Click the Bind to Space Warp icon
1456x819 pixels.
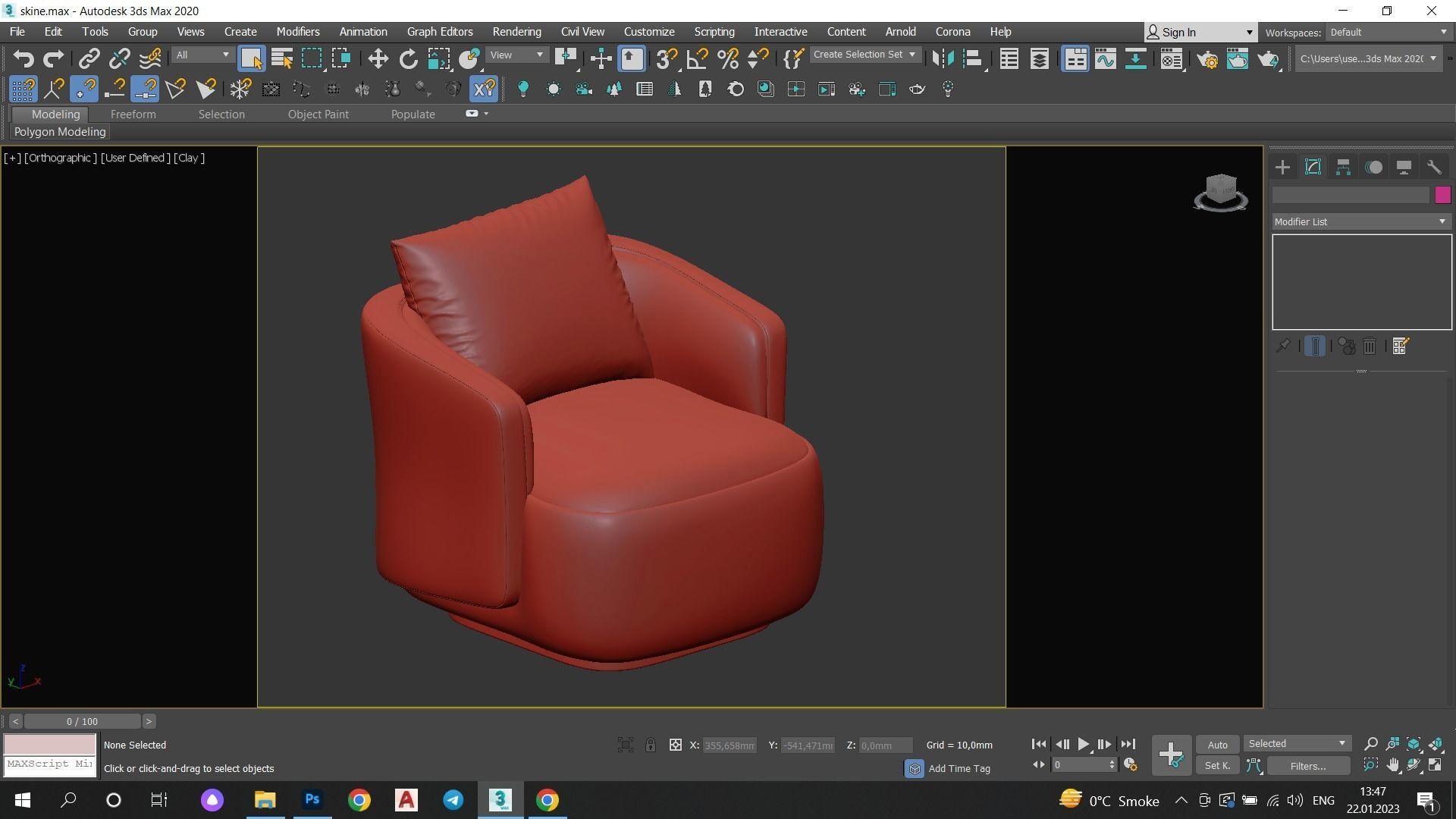(150, 58)
